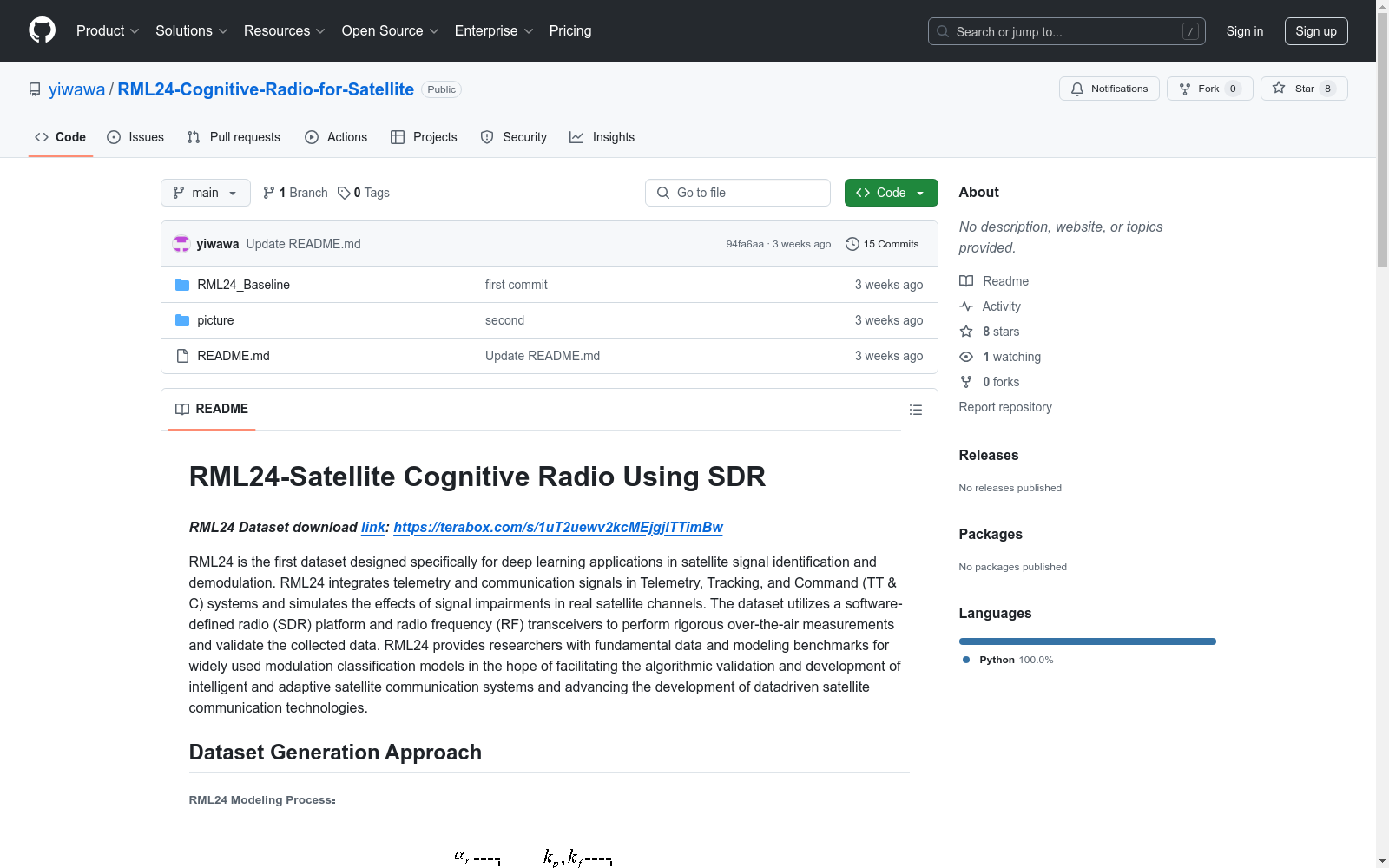
Task: Switch to the Insights tab
Action: (602, 137)
